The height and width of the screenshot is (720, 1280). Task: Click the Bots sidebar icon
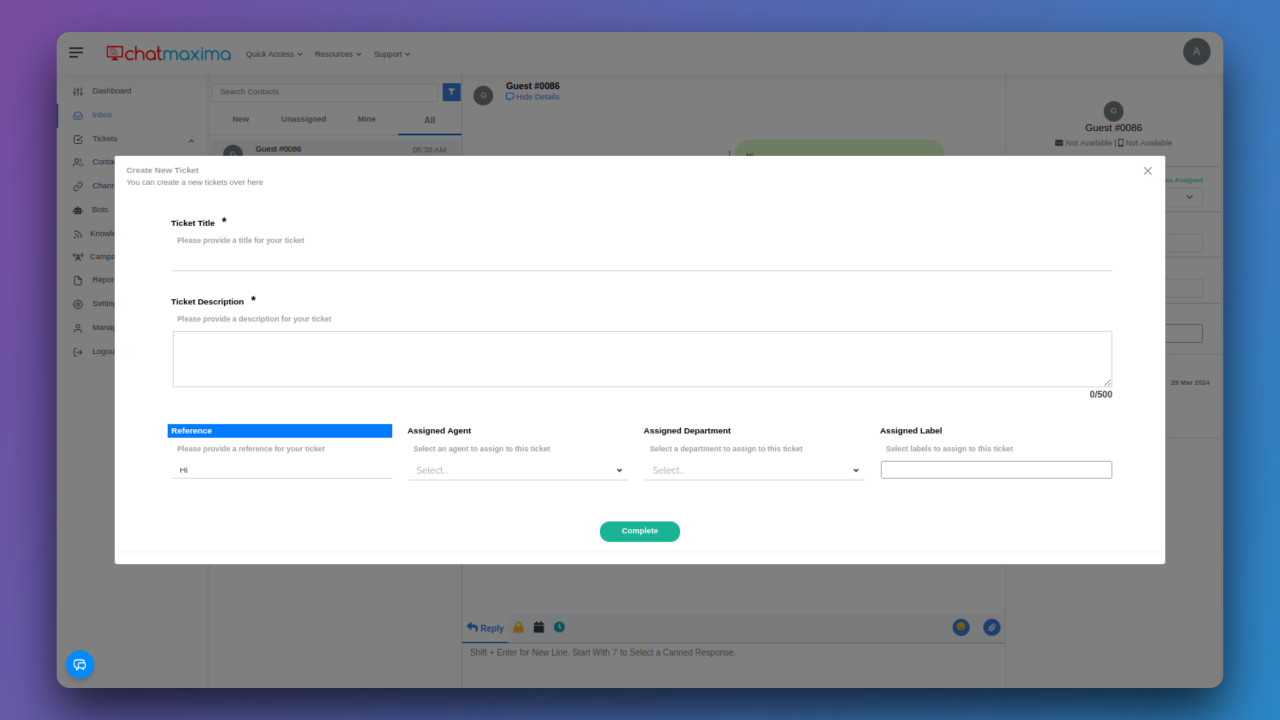(78, 210)
